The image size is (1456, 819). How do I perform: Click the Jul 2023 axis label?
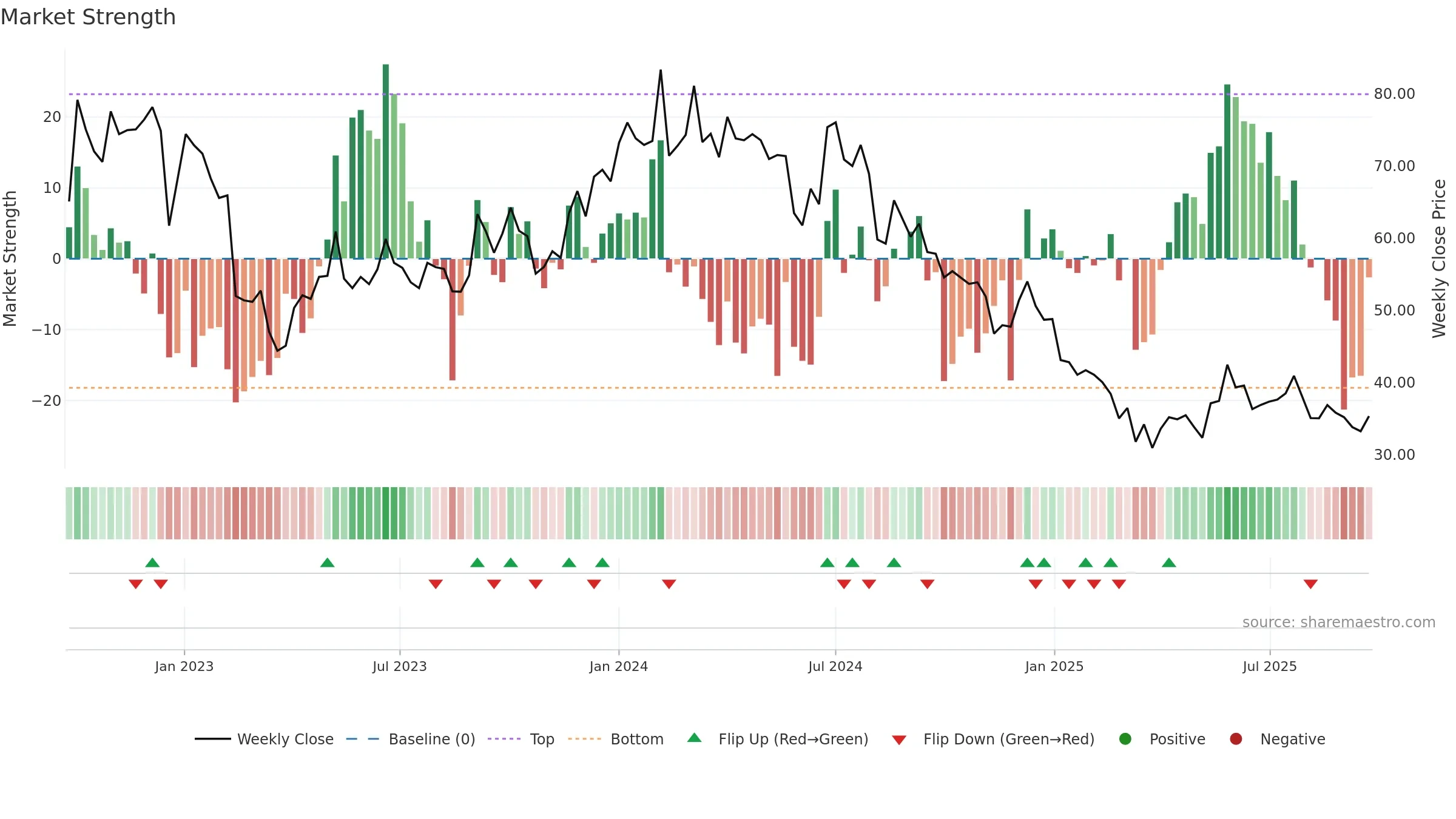tap(400, 666)
